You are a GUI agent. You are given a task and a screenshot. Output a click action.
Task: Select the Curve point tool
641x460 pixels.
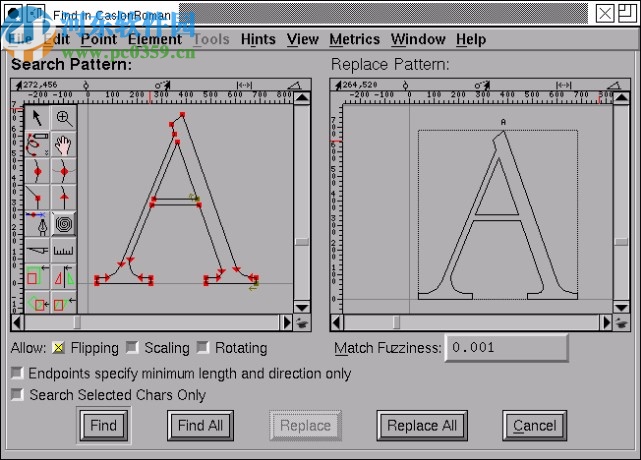coord(37,171)
